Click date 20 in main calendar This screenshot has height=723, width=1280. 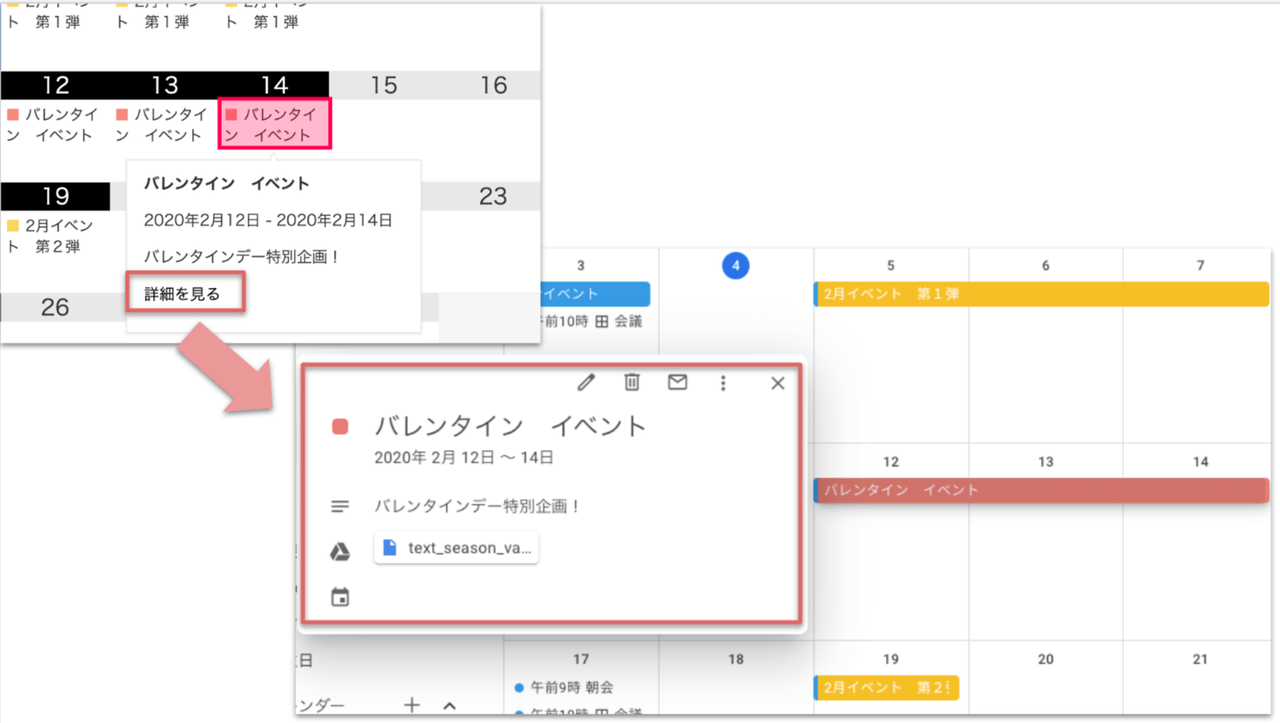pyautogui.click(x=1045, y=659)
